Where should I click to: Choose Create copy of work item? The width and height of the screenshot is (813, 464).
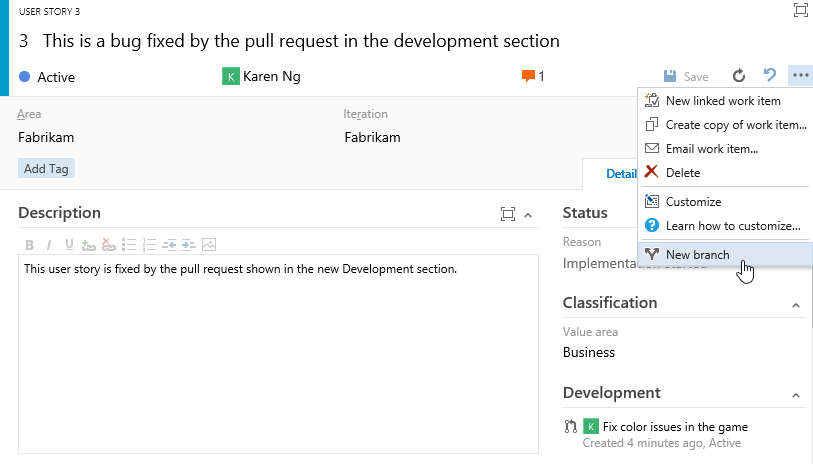pos(725,125)
